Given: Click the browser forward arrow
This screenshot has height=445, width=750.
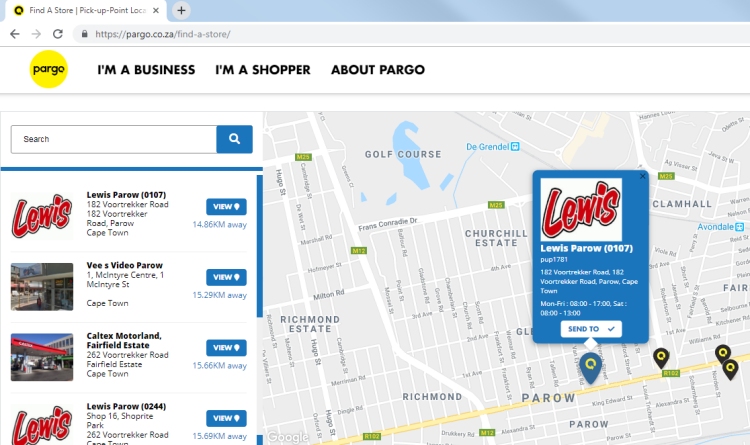Looking at the screenshot, I should [x=36, y=34].
